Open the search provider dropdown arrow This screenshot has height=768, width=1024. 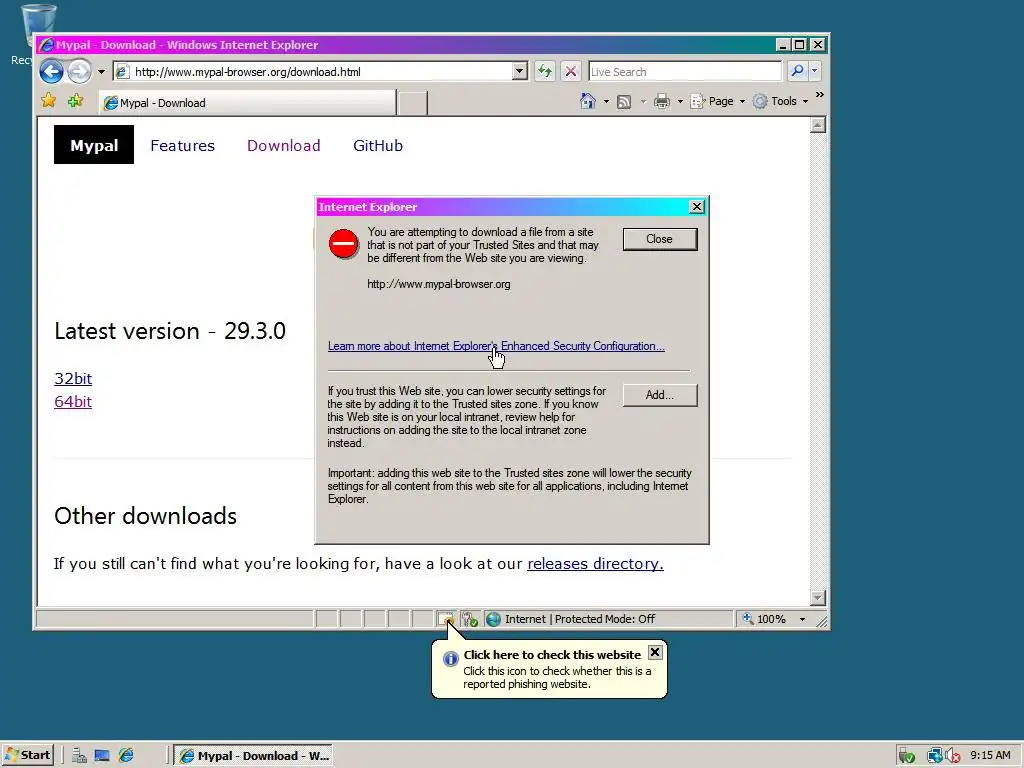814,71
